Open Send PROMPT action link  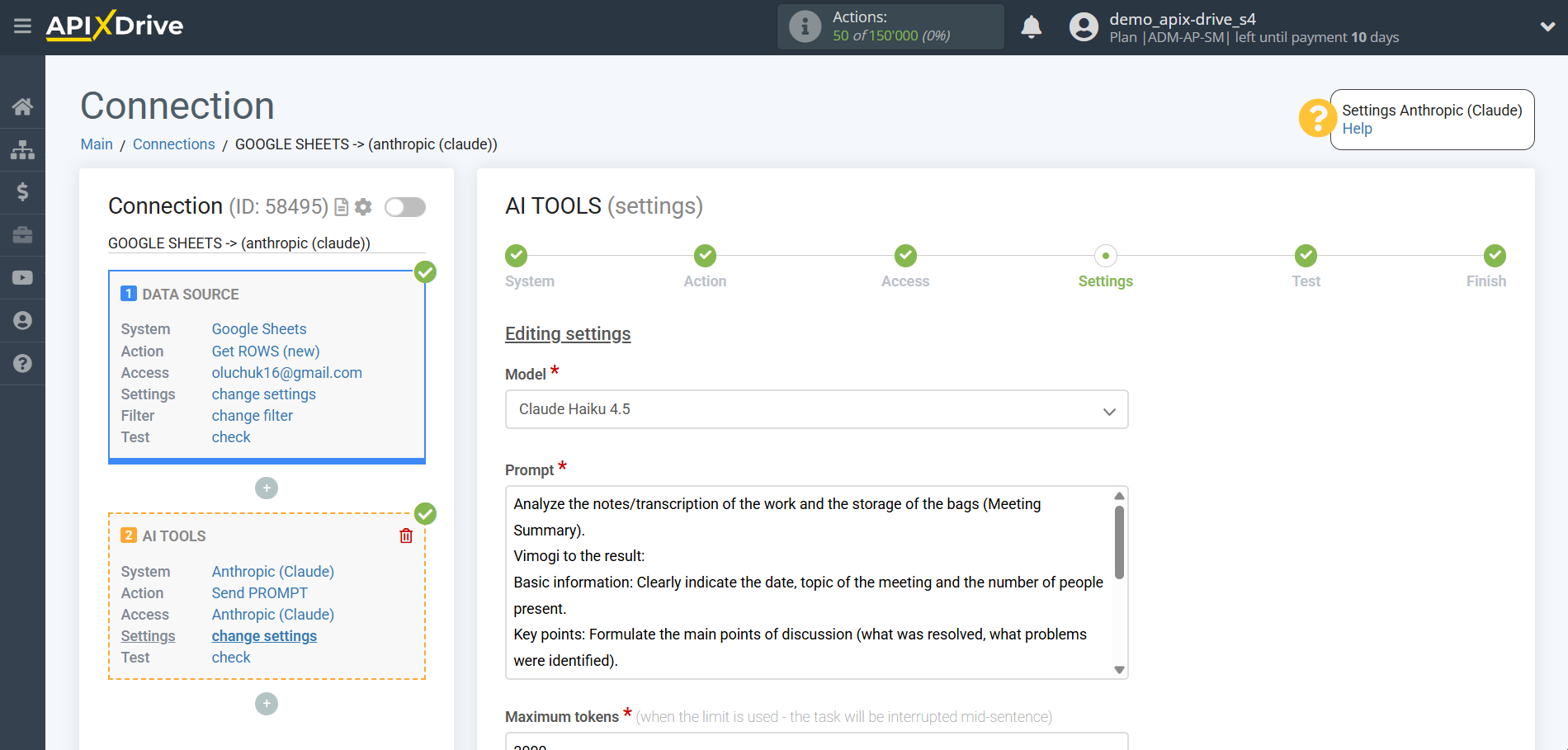pos(260,593)
